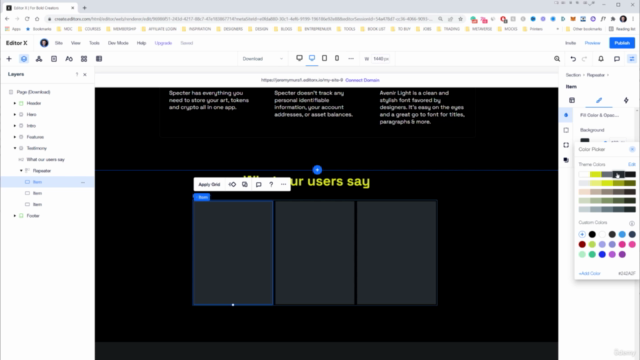
Task: Open the Download page dropdown
Action: coord(262,59)
